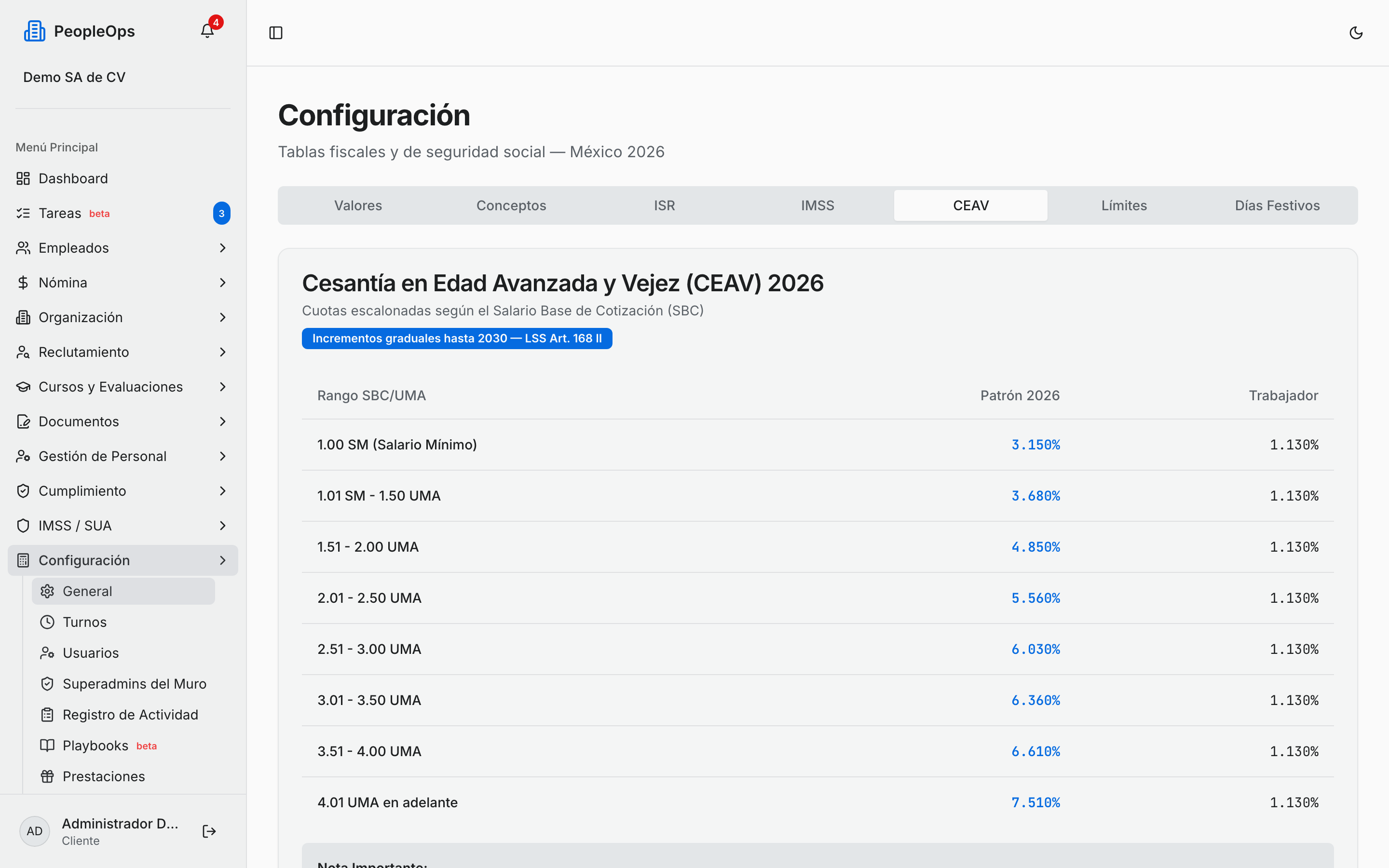
Task: Open the Usuarios settings page
Action: pos(123,653)
